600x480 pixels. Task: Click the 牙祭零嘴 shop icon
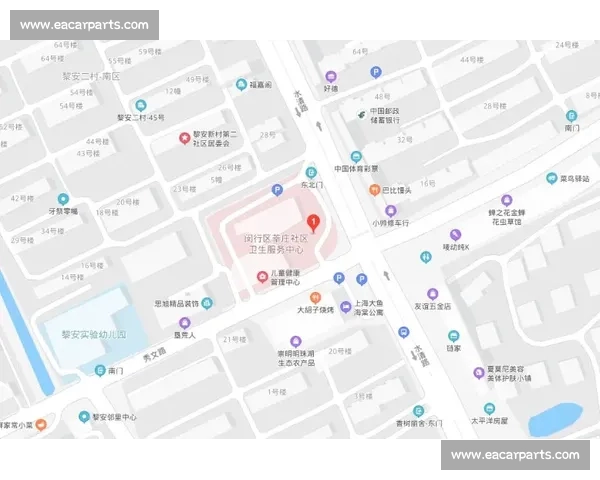click(63, 199)
